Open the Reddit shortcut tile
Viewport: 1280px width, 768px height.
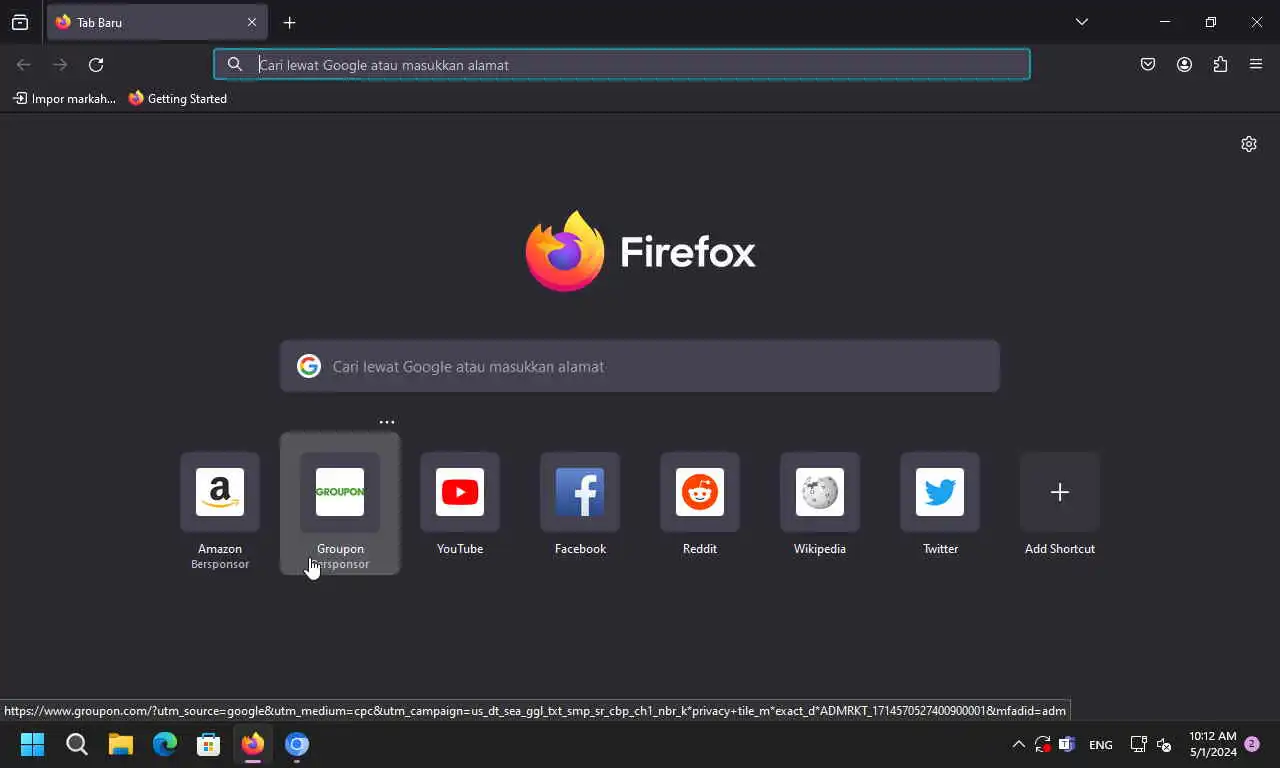[x=700, y=492]
